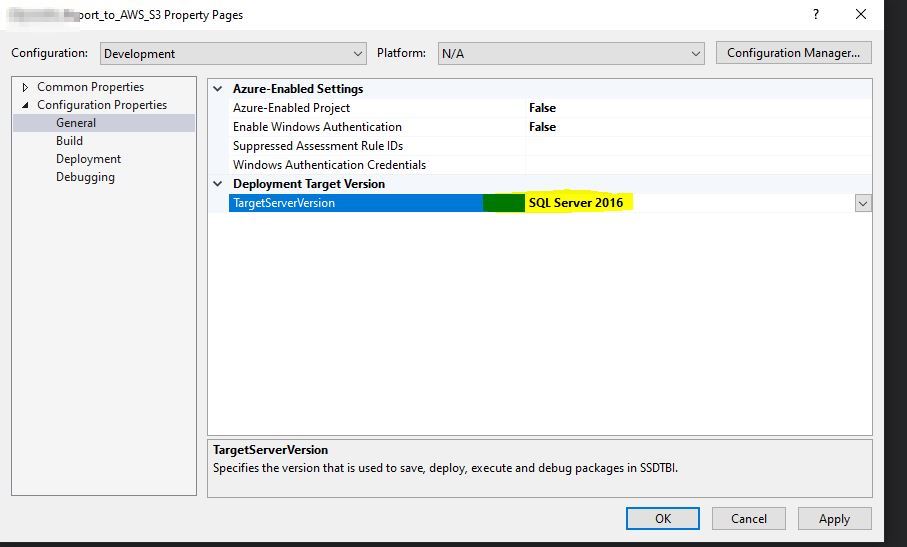Collapse the Configuration Properties node
This screenshot has height=547, width=907.
[x=26, y=105]
